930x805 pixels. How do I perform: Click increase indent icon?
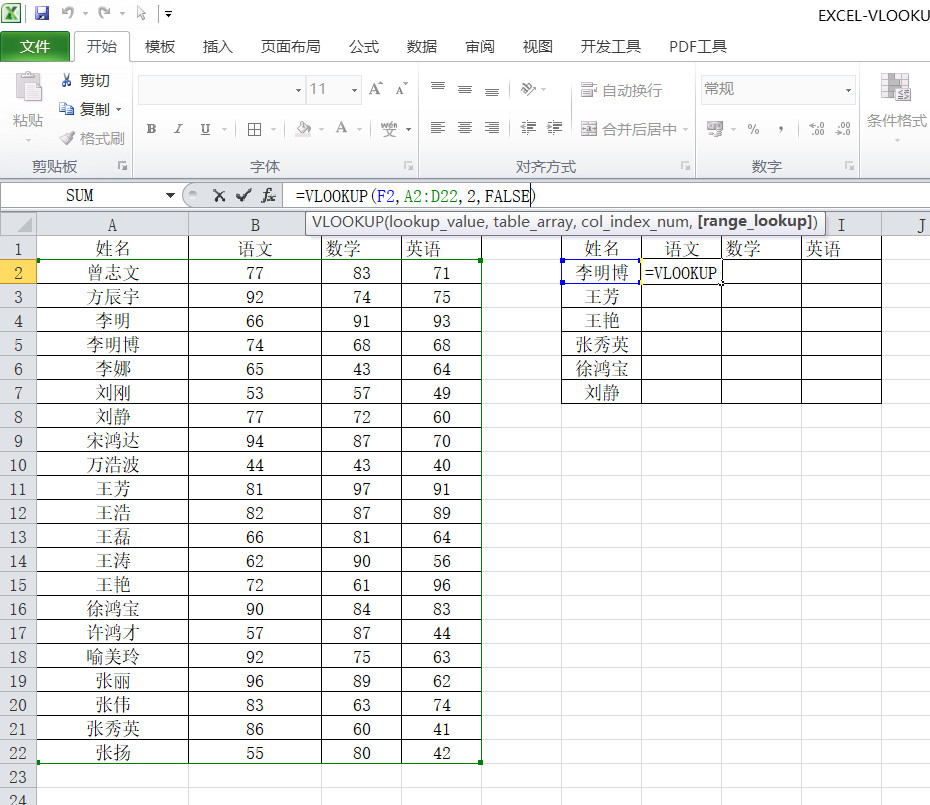[x=555, y=128]
